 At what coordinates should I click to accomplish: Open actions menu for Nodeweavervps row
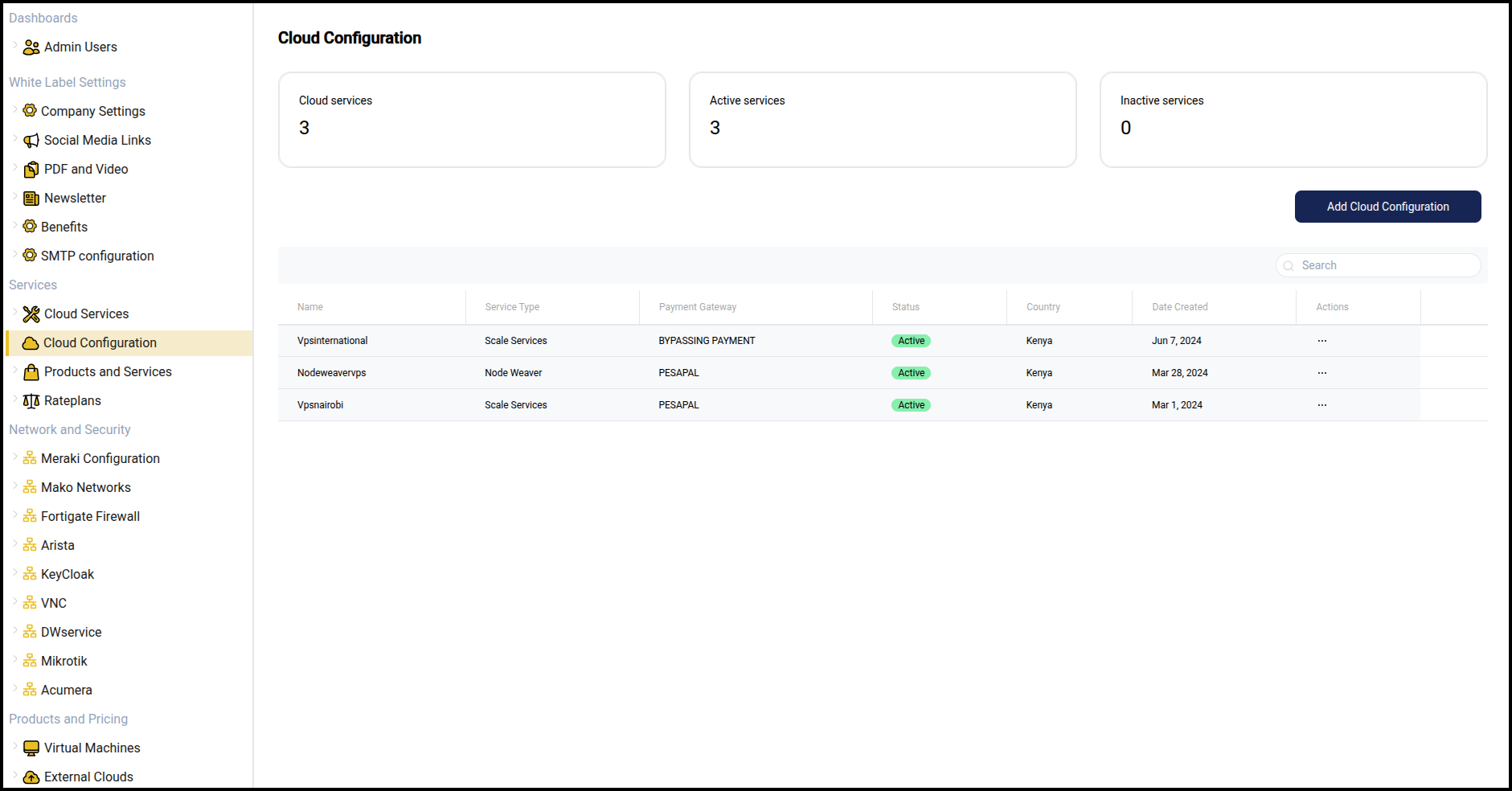(x=1322, y=373)
